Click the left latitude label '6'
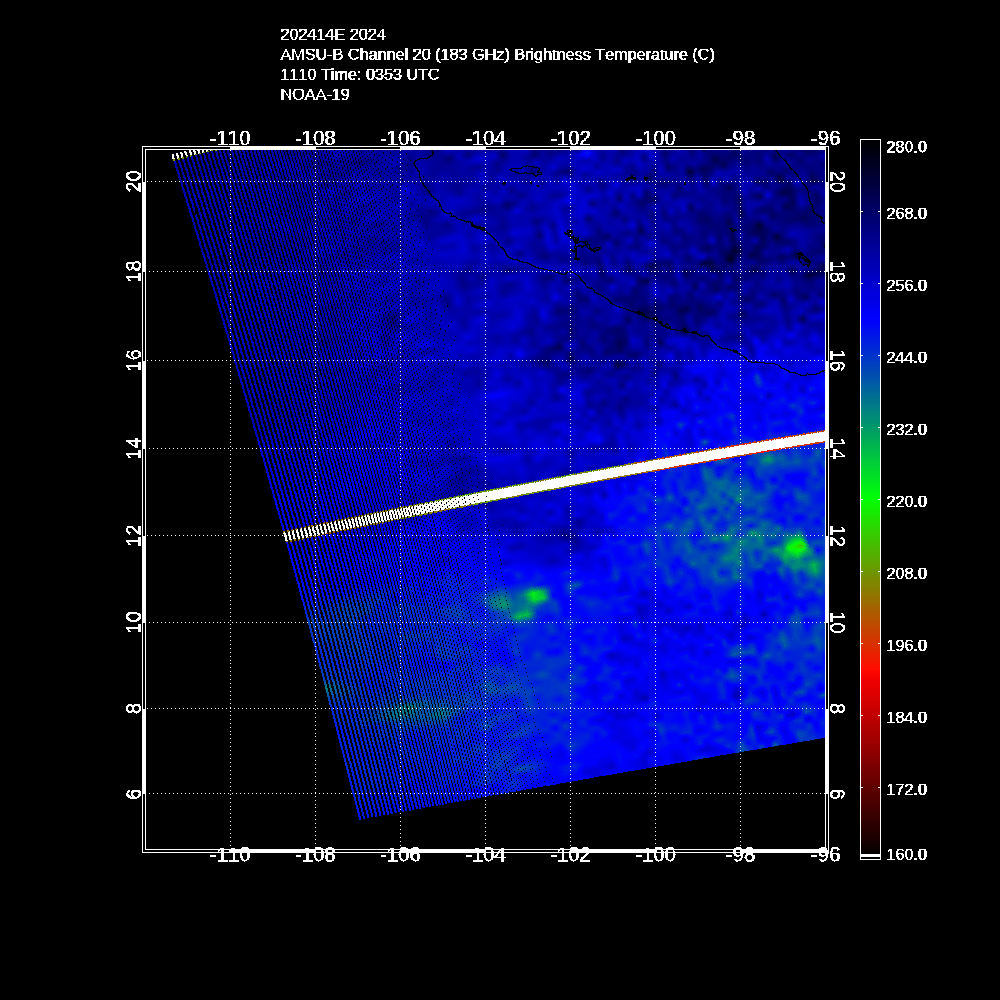This screenshot has height=1000, width=1000. (133, 794)
